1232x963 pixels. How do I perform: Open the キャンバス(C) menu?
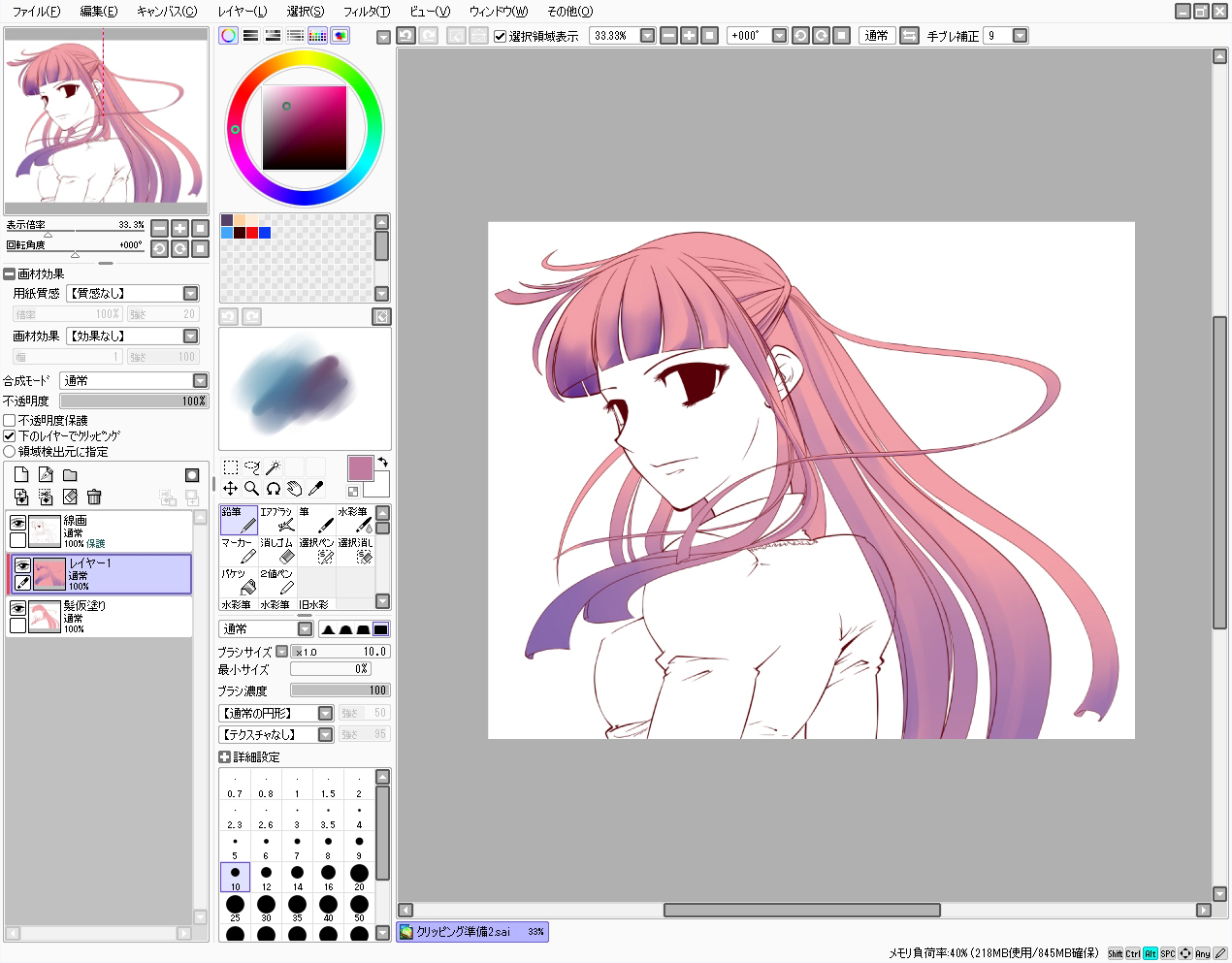[167, 12]
